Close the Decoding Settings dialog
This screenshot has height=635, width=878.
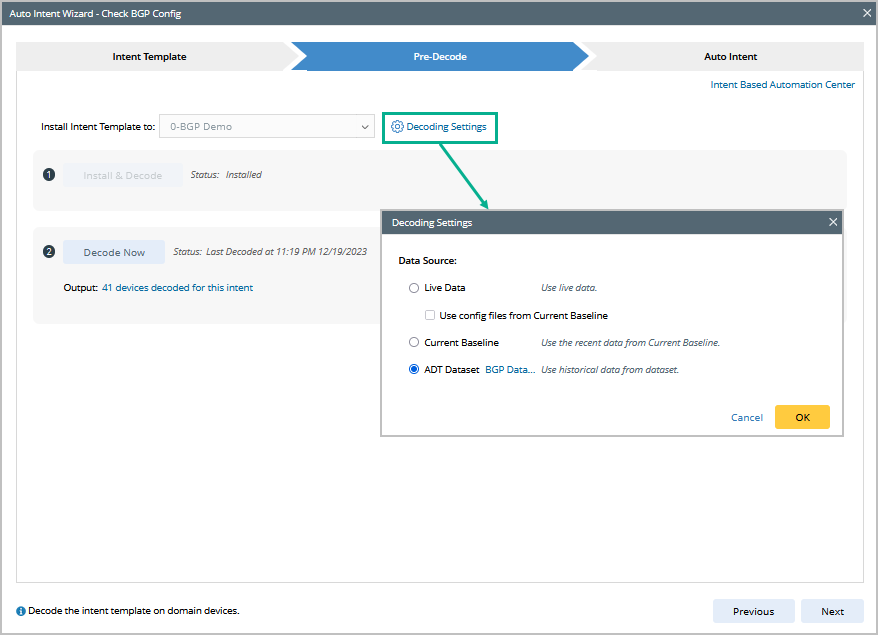[x=833, y=222]
